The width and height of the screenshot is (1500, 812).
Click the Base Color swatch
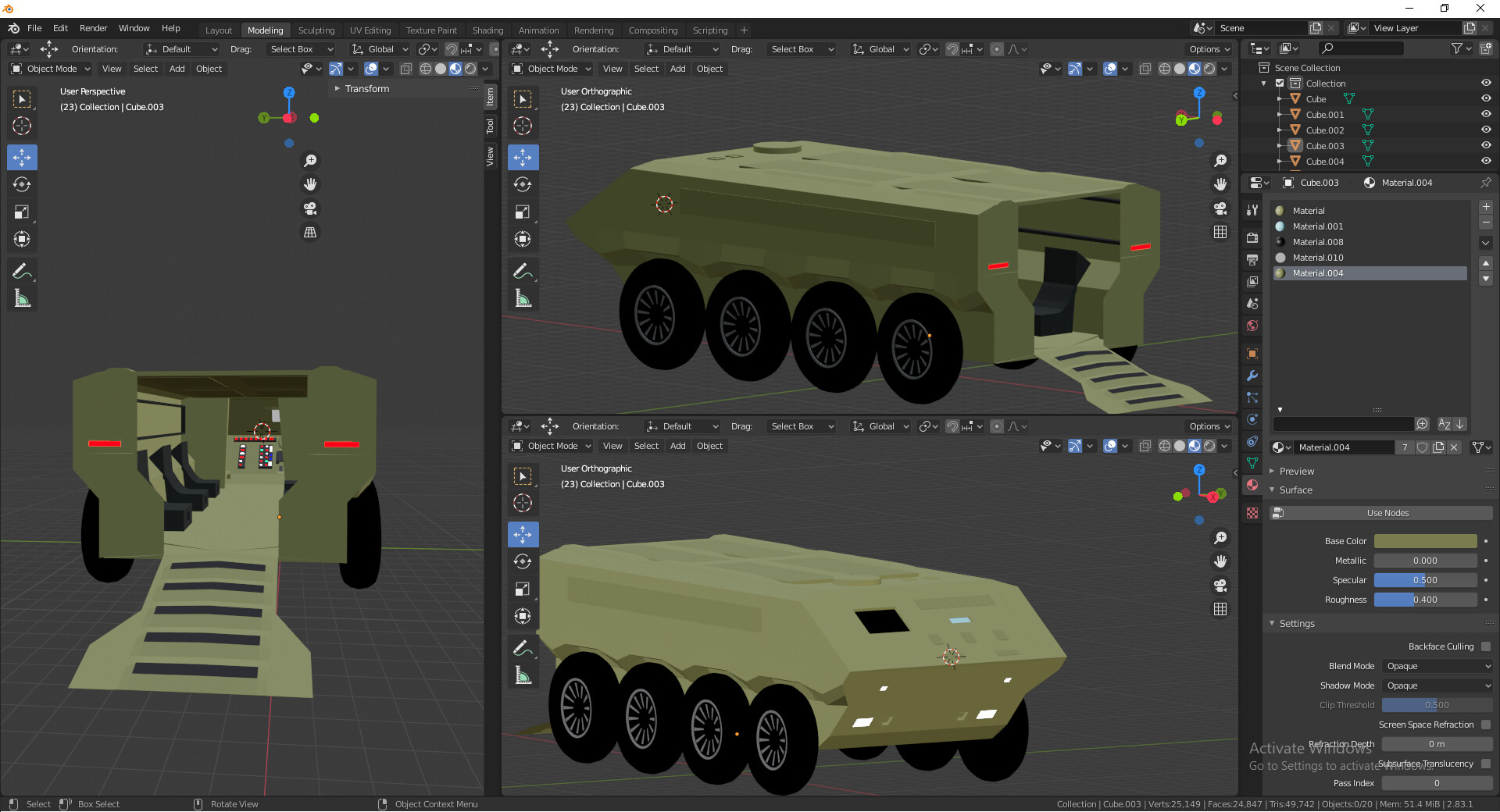[1425, 540]
